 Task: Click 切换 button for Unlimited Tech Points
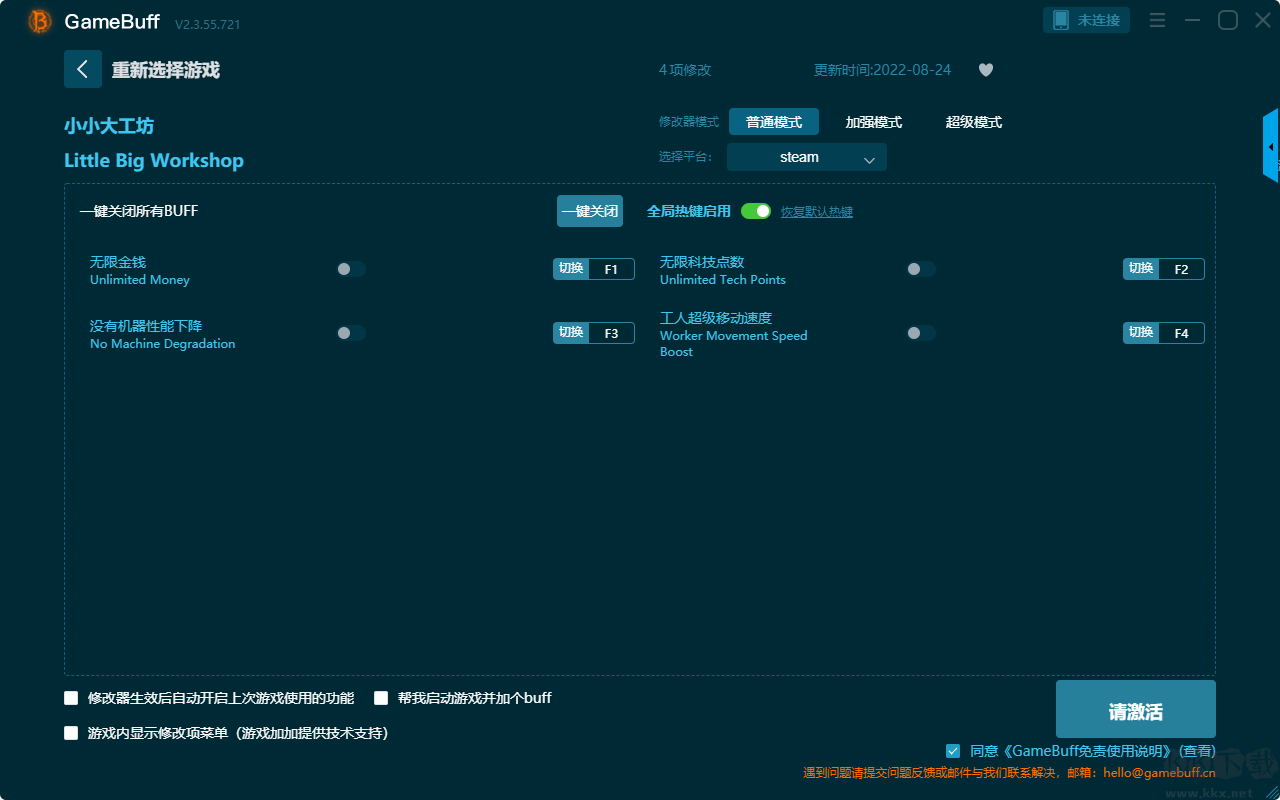coord(1141,269)
